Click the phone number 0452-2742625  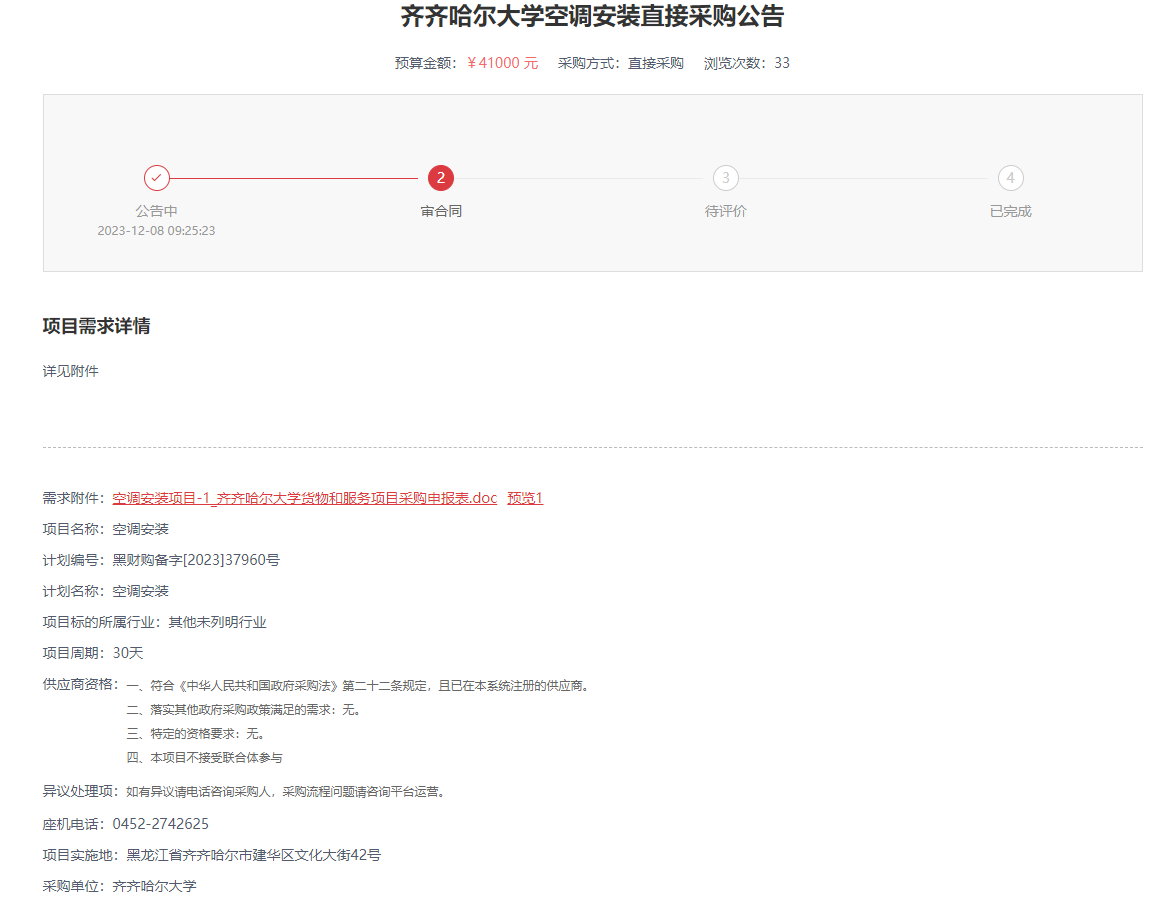(x=160, y=824)
